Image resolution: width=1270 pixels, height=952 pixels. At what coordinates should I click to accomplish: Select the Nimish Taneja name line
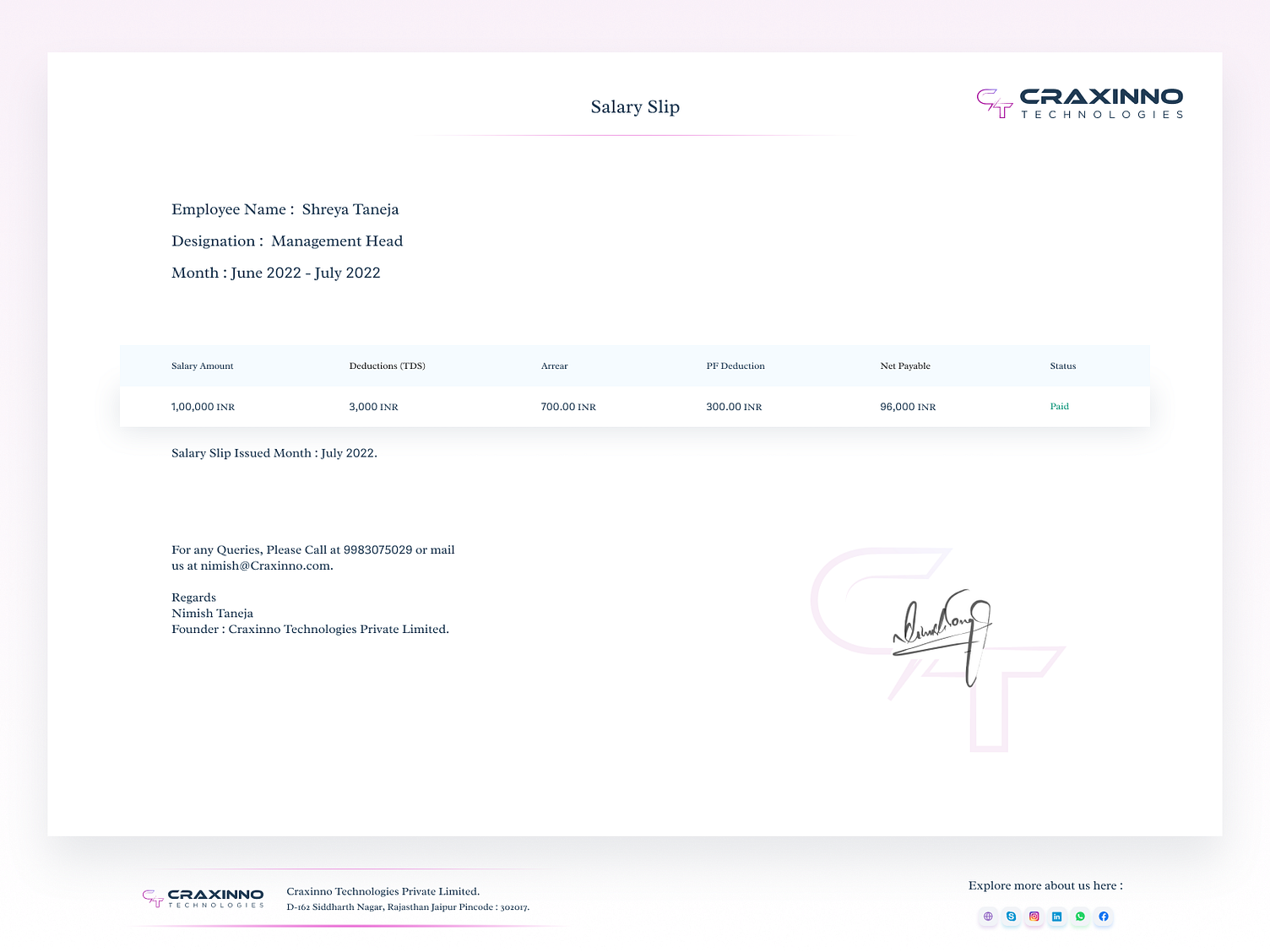(213, 614)
